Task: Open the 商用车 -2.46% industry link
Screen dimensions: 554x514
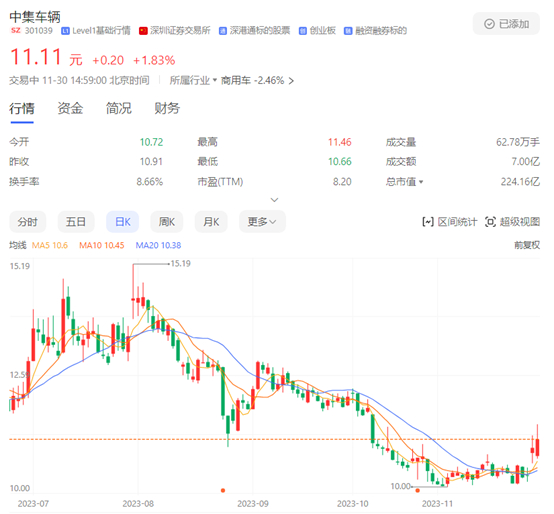Action: 257,81
